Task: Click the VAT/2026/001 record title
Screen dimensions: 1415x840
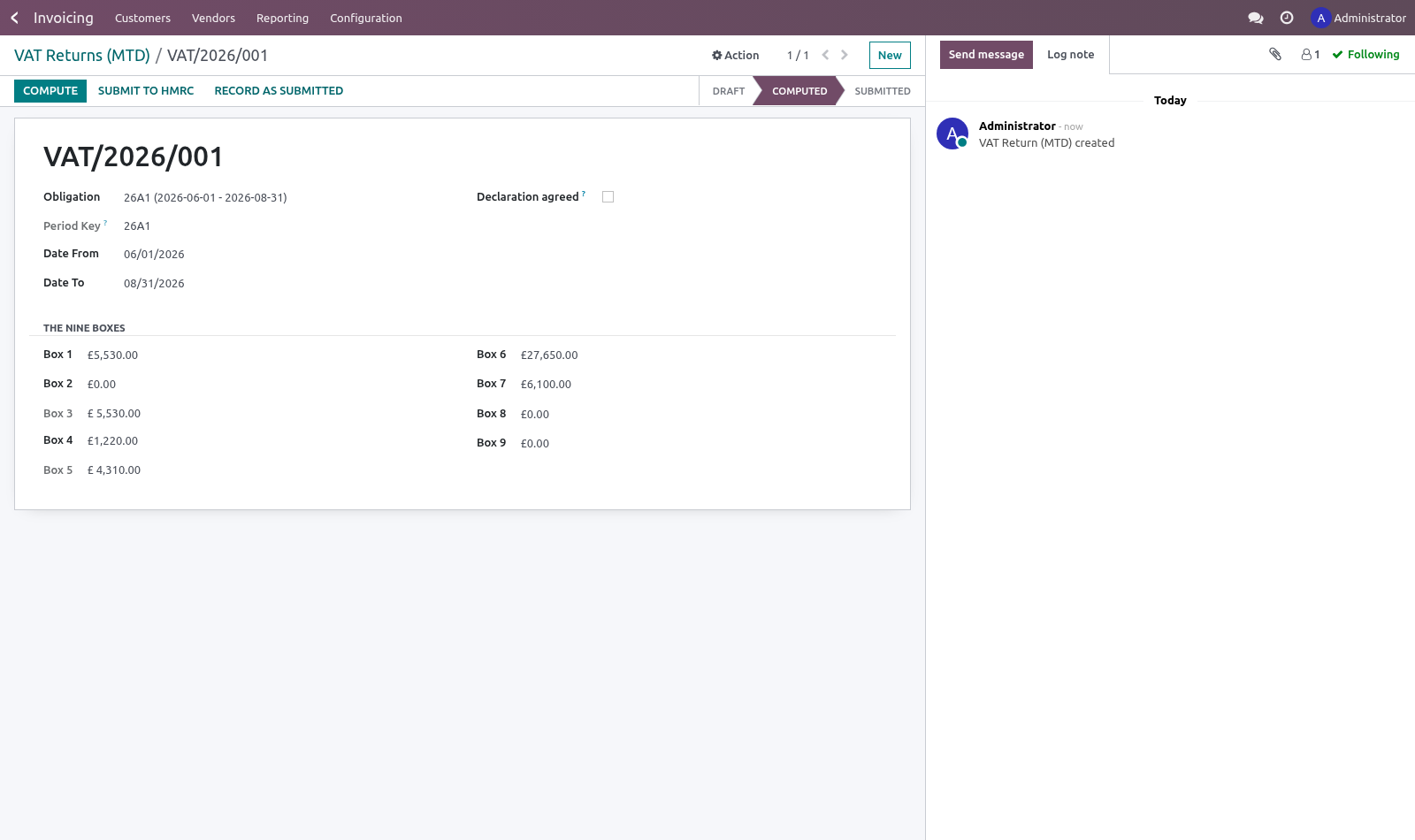Action: 134,157
